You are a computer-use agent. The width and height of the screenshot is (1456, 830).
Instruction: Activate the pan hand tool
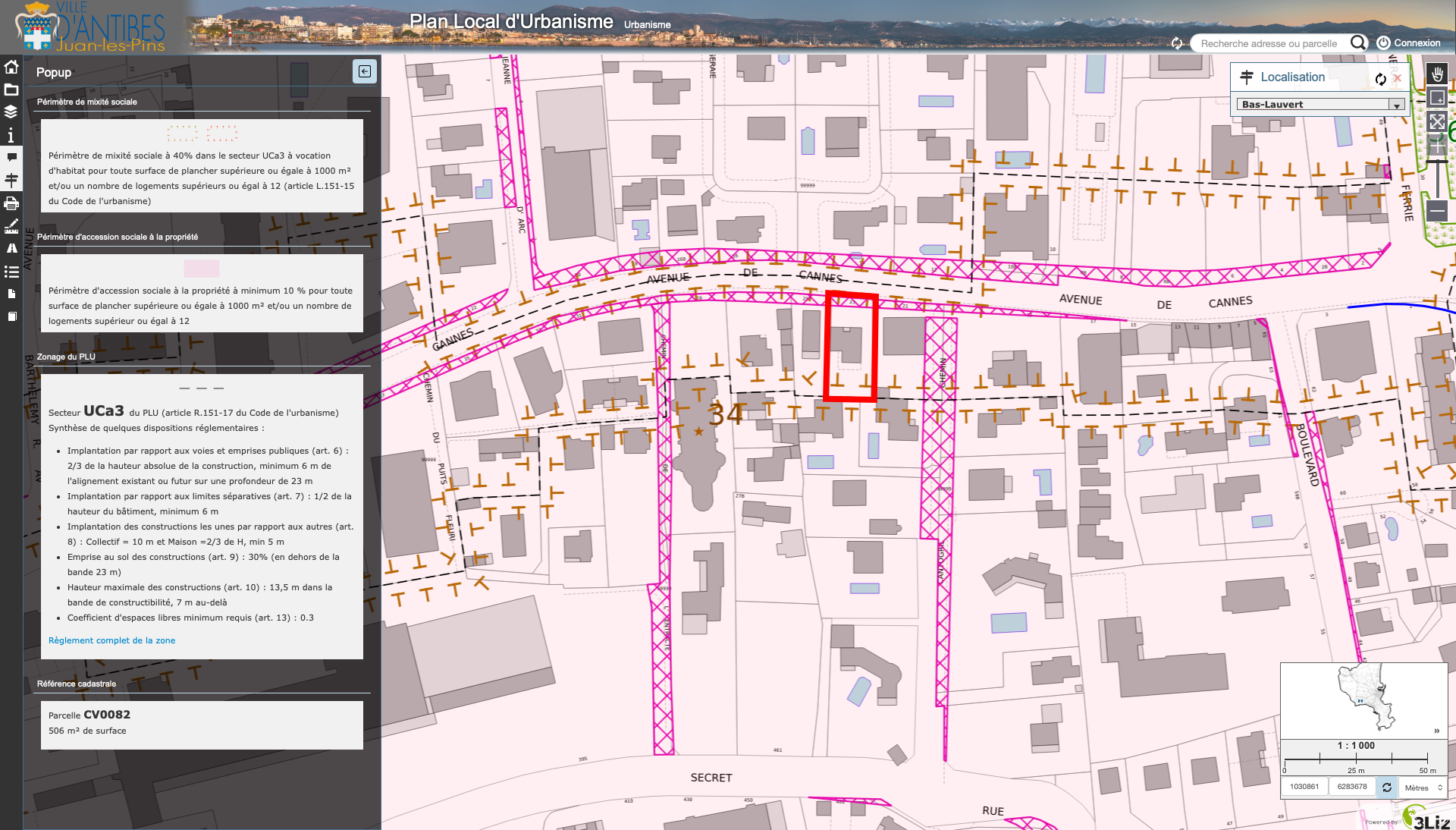1436,74
